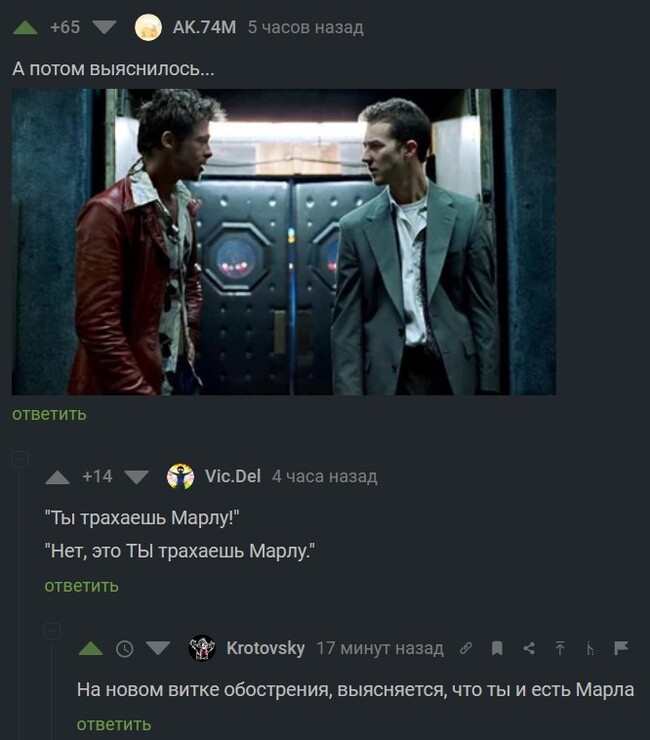
Task: Open the Fight Club image attachment
Action: coord(284,242)
